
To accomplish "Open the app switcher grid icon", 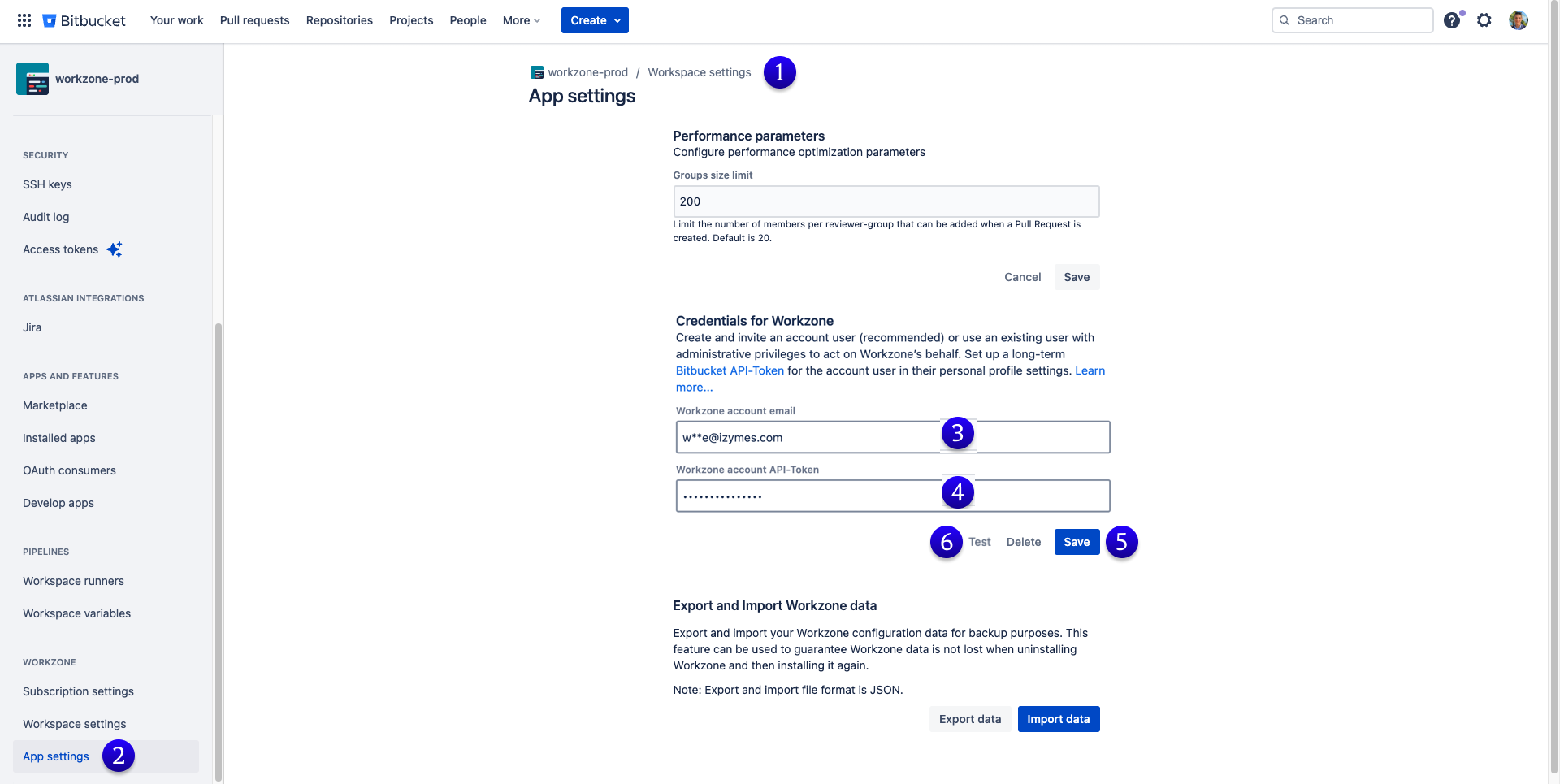I will pyautogui.click(x=24, y=20).
